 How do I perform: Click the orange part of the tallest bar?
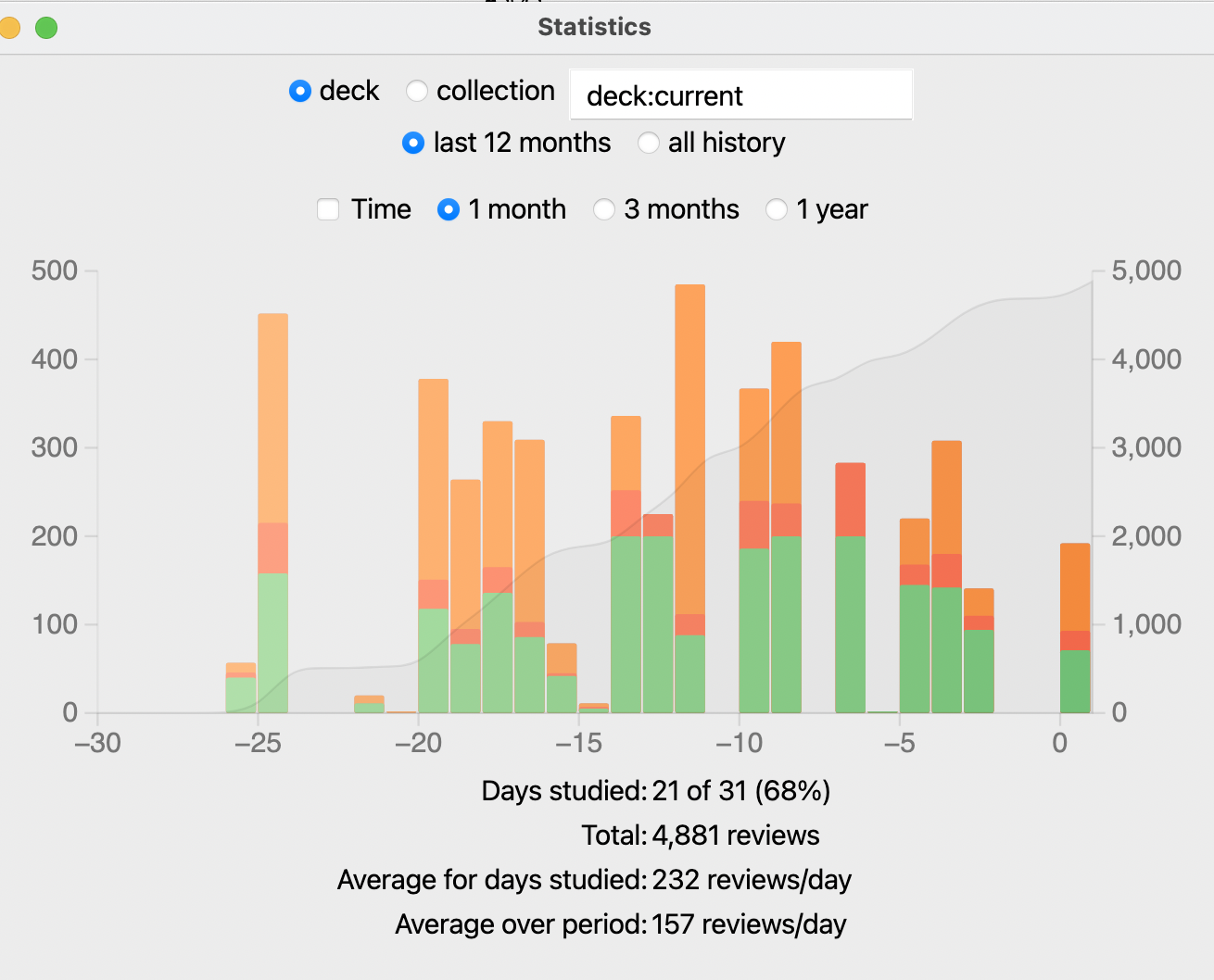click(689, 445)
